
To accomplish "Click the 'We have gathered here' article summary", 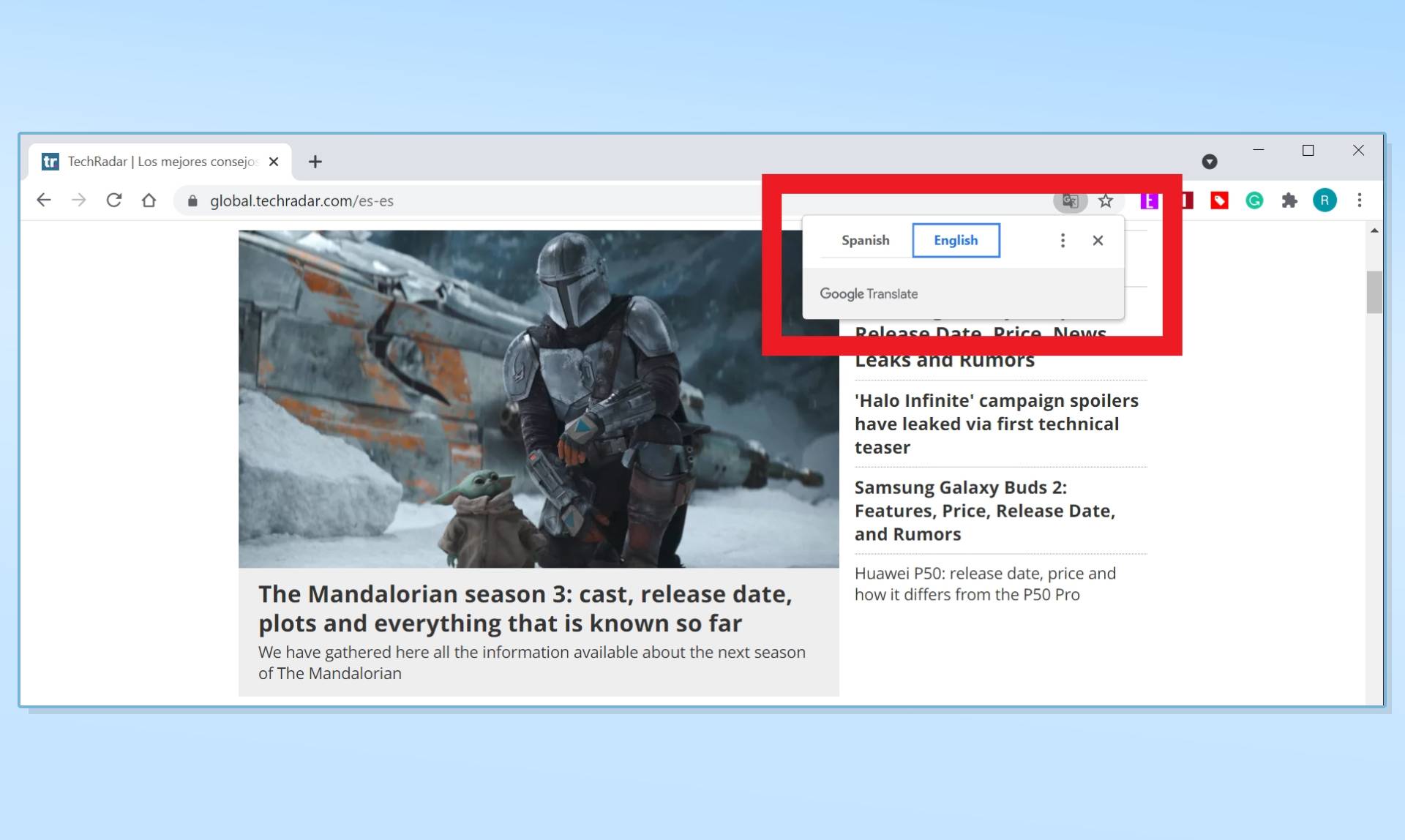I will 532,662.
